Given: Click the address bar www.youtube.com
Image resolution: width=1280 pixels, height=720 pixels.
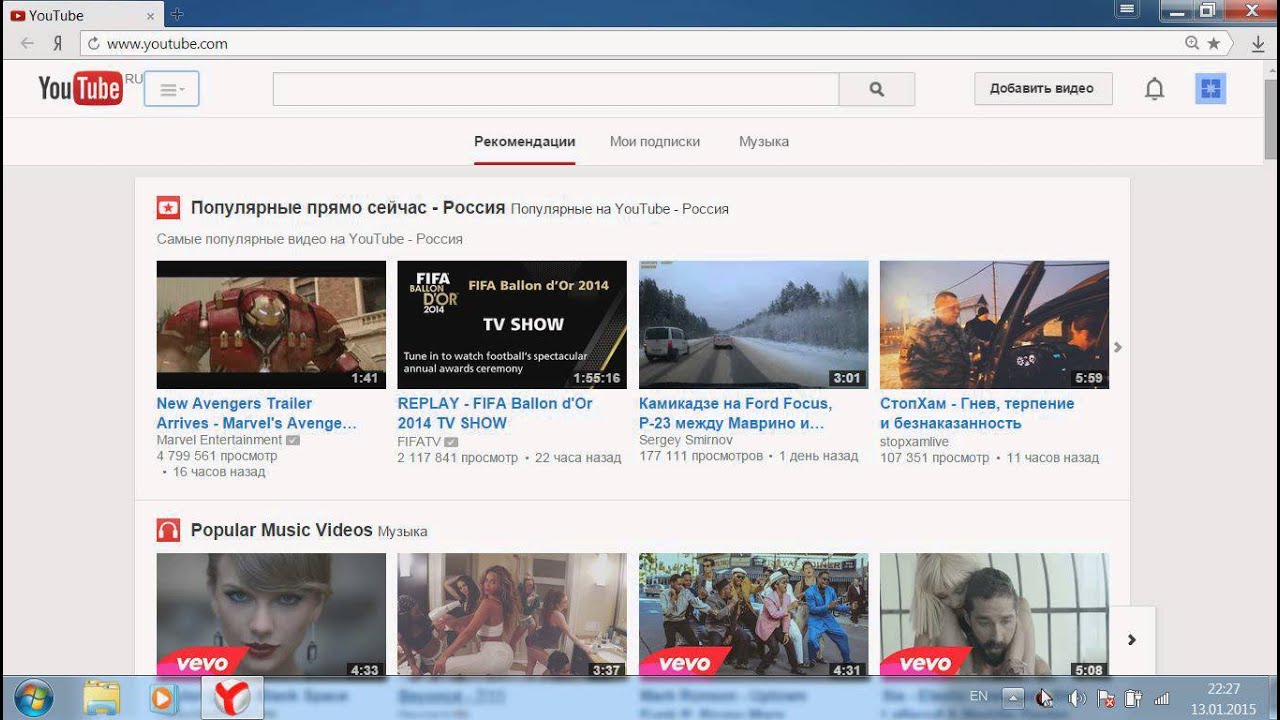Looking at the screenshot, I should tap(167, 44).
